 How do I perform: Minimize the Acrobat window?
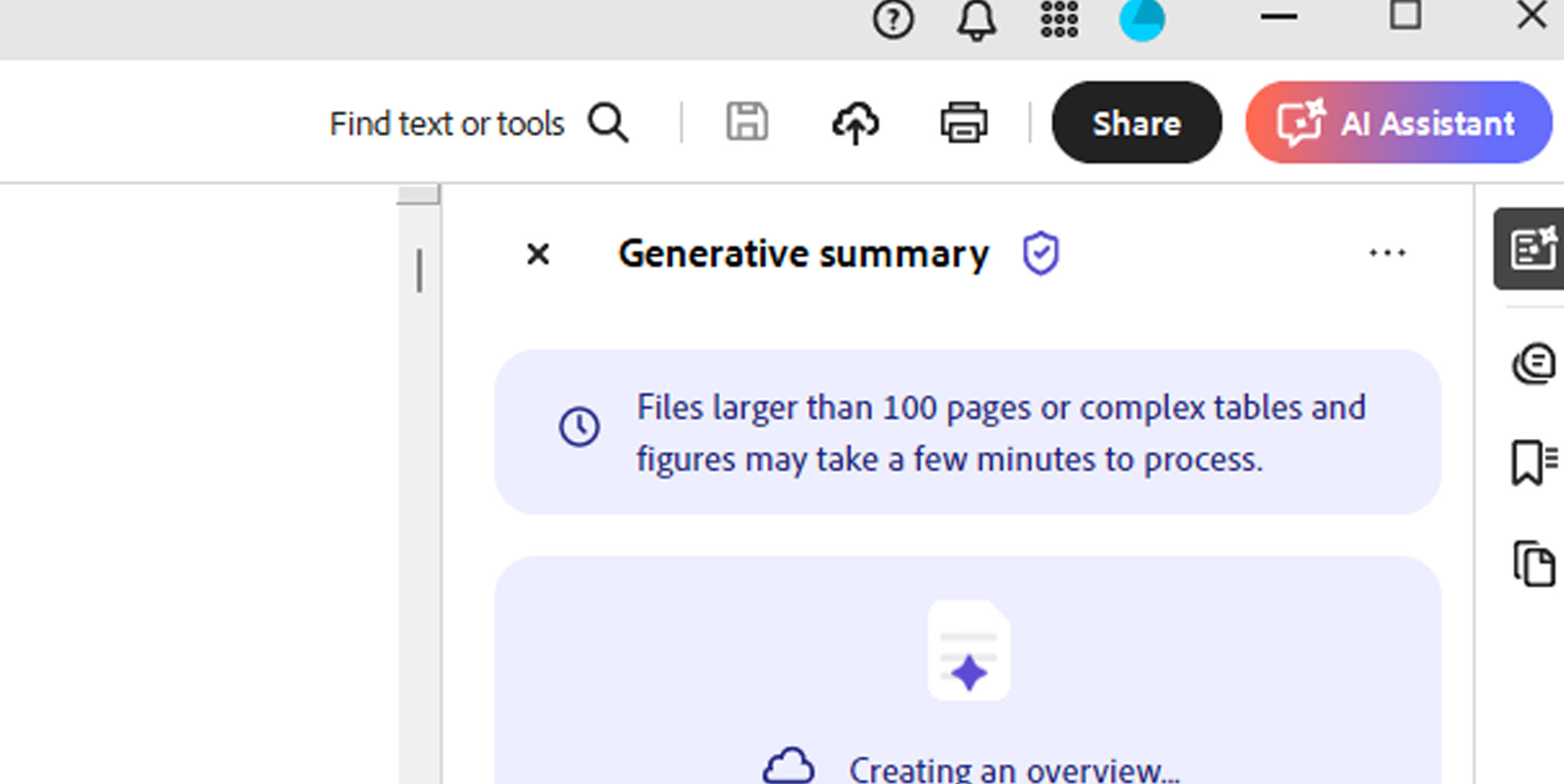1278,17
